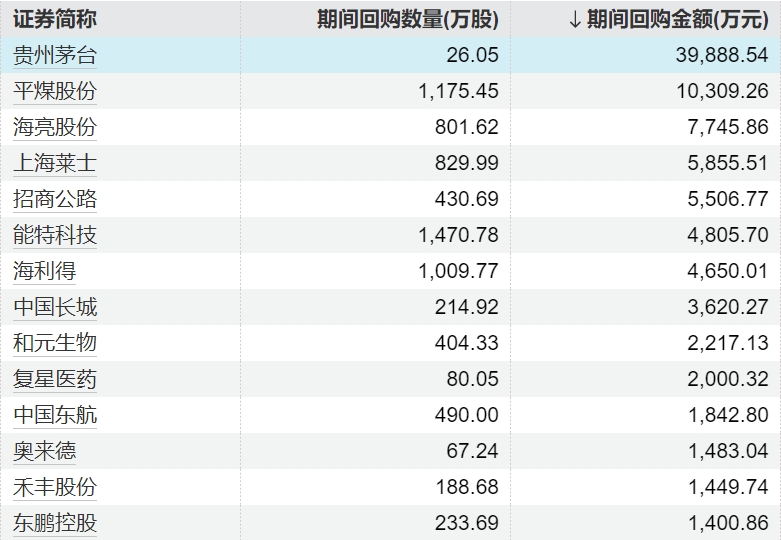Select the 东鹏控股 security name
781x540 pixels.
[x=55, y=523]
